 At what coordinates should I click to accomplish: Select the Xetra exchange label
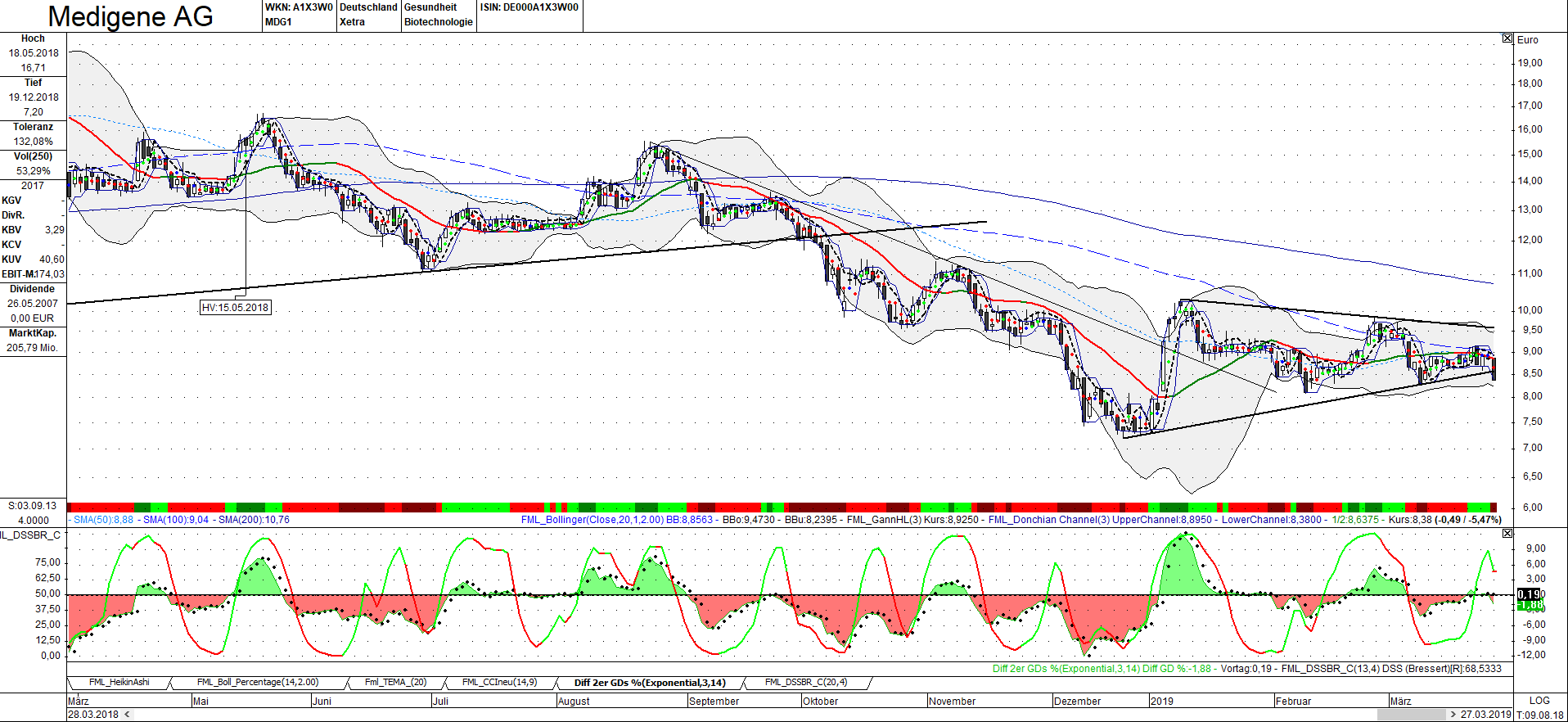click(x=352, y=22)
